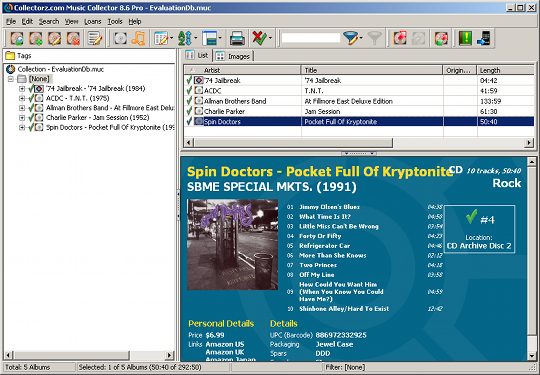Open the Loans menu
The width and height of the screenshot is (540, 375).
click(93, 21)
